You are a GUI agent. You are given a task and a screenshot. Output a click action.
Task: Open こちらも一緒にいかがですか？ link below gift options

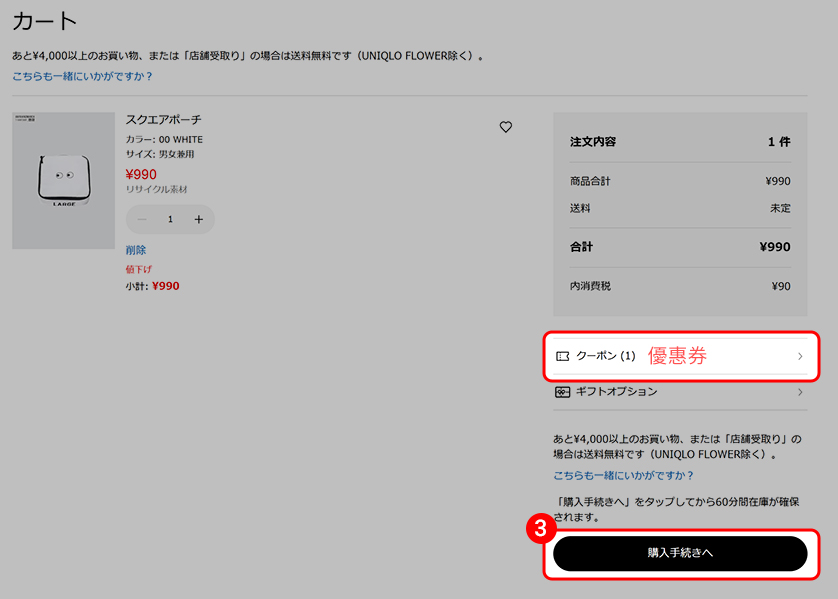pyautogui.click(x=623, y=476)
